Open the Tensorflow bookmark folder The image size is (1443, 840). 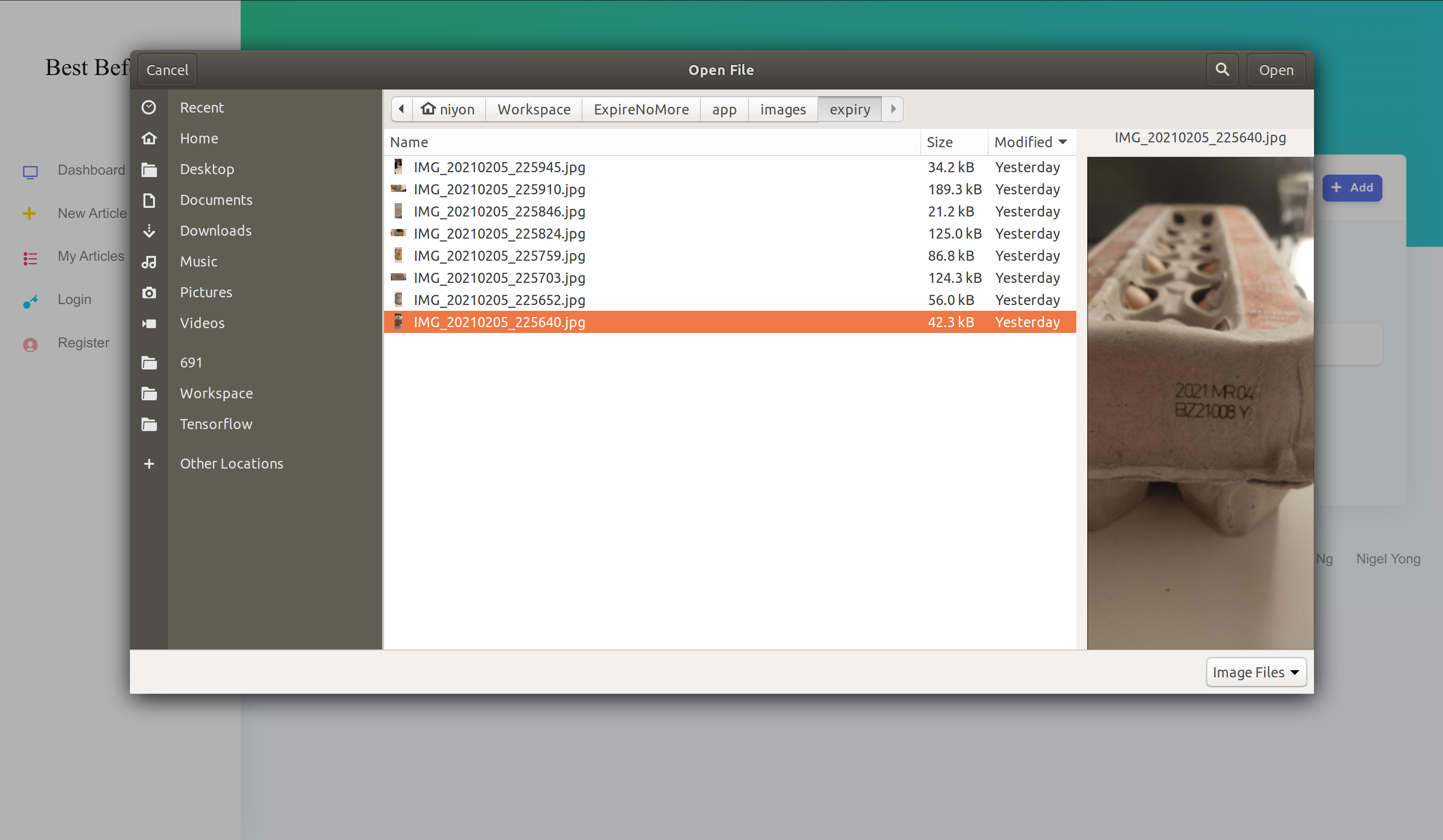tap(216, 424)
